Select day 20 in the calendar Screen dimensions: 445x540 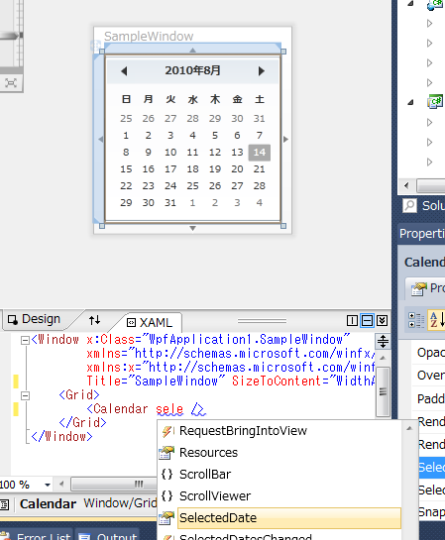pos(237,169)
